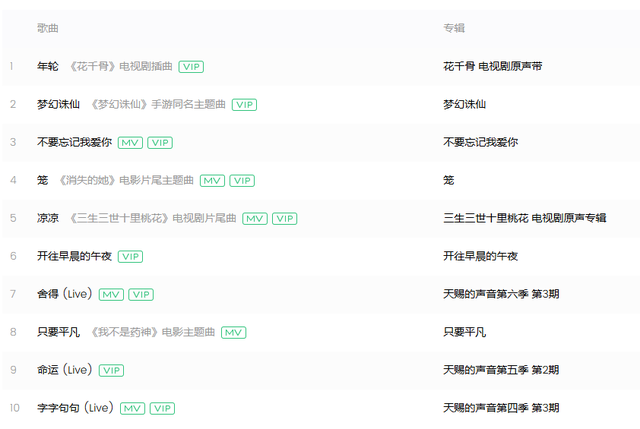Open album 梦幻诛仙 in album column
640x429 pixels.
click(464, 104)
